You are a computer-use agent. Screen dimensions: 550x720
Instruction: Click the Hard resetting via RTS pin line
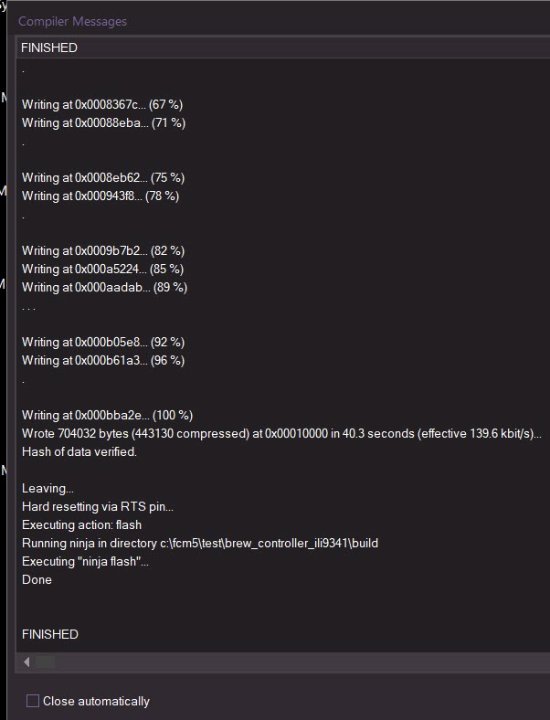[x=98, y=506]
